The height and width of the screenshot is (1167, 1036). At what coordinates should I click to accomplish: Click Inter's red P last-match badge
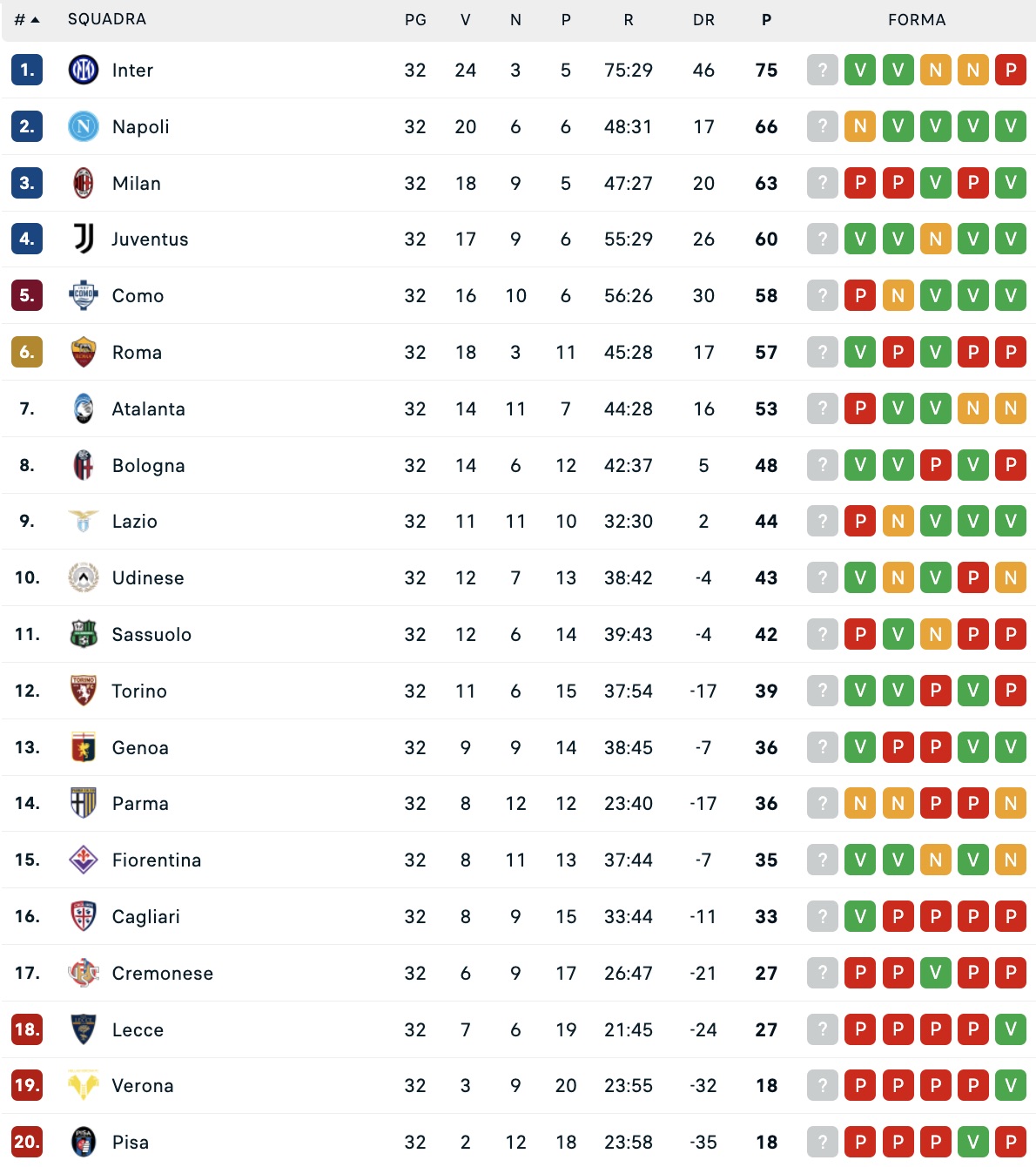point(1011,70)
